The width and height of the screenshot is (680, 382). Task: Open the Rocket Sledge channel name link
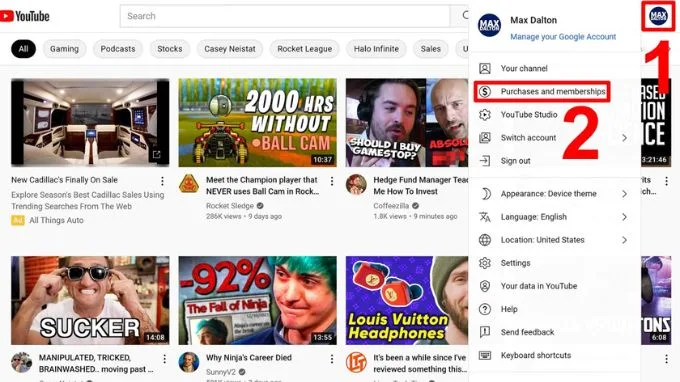pyautogui.click(x=230, y=206)
